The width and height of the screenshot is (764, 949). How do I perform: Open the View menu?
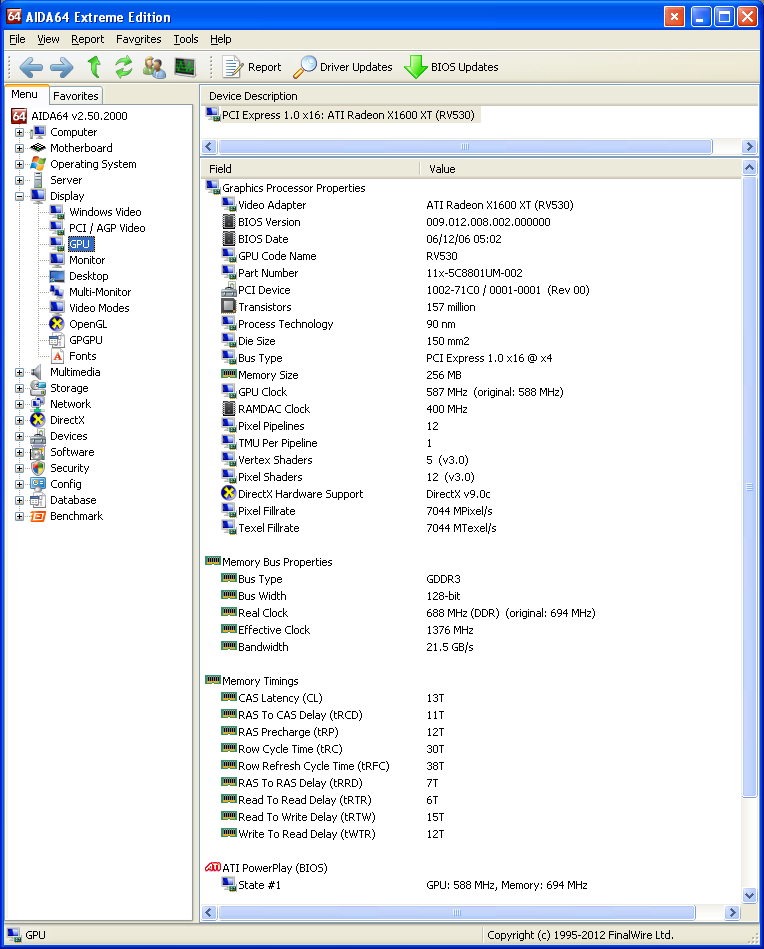click(x=48, y=39)
